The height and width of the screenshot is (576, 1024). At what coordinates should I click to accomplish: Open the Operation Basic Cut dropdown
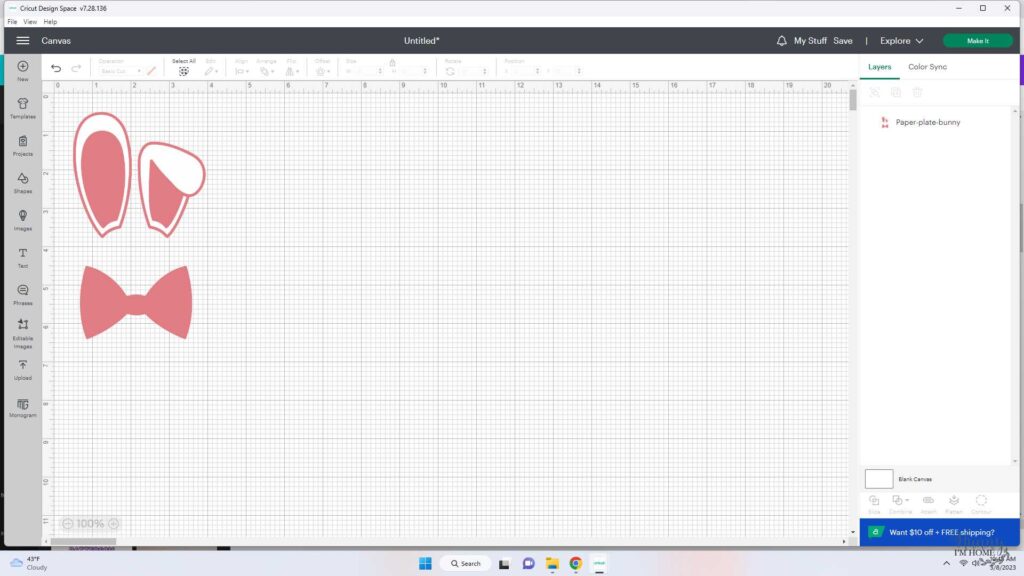[x=120, y=71]
